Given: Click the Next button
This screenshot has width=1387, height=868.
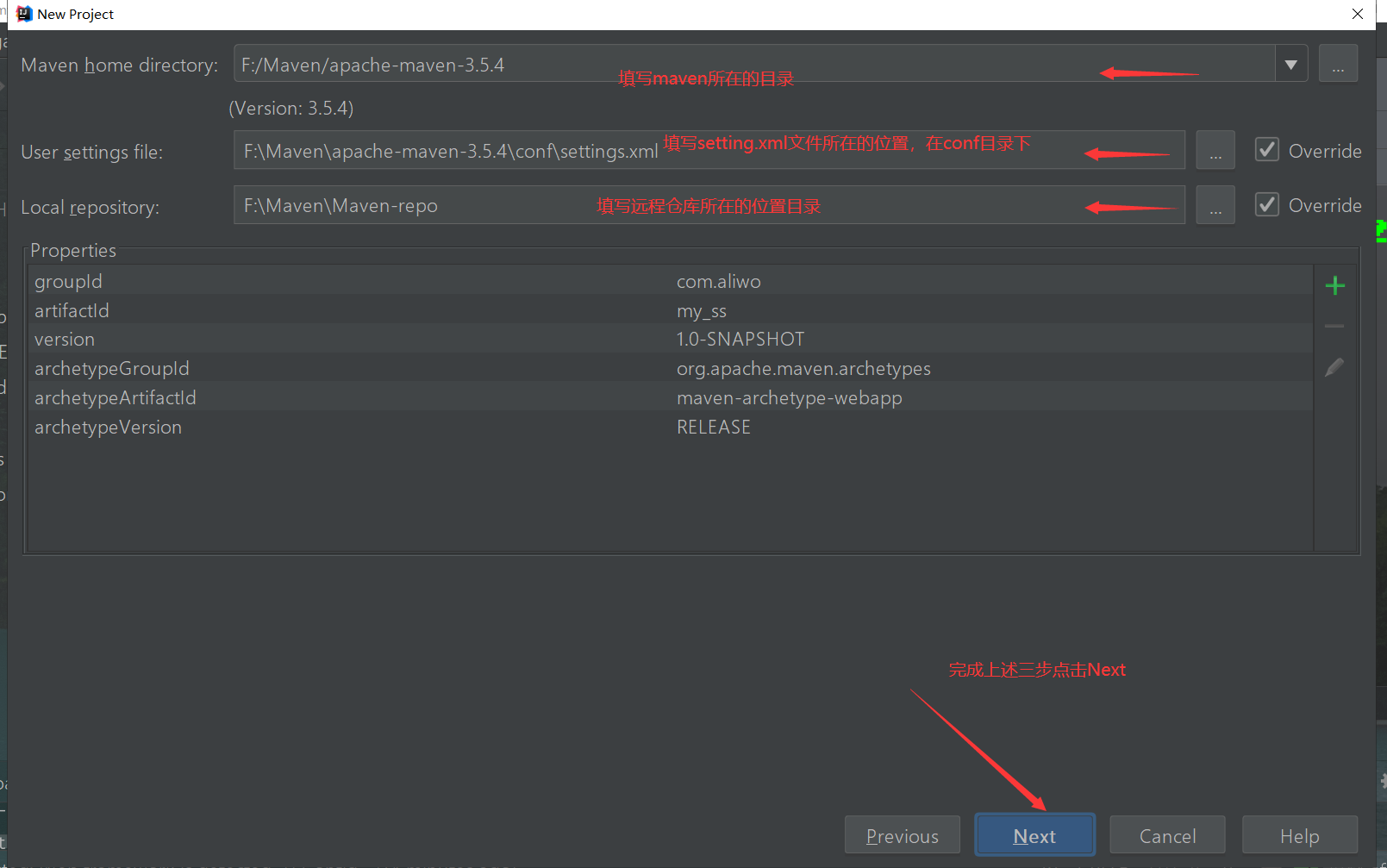Looking at the screenshot, I should tap(1034, 834).
